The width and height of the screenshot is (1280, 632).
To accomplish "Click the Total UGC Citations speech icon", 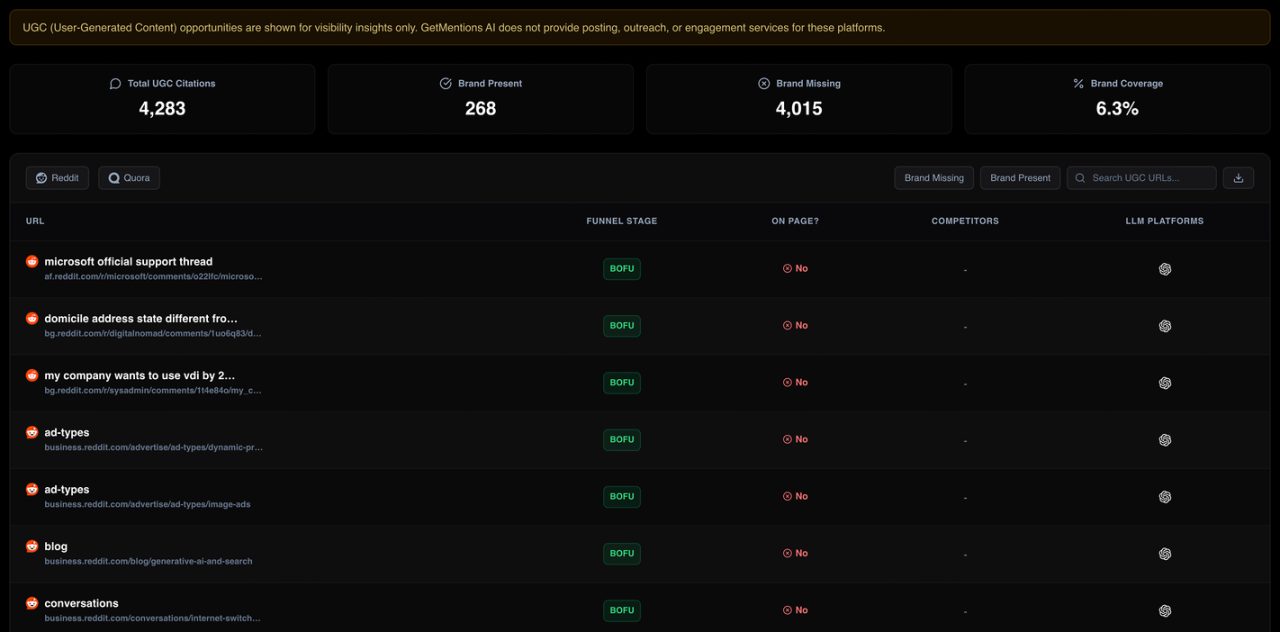I will [x=115, y=84].
